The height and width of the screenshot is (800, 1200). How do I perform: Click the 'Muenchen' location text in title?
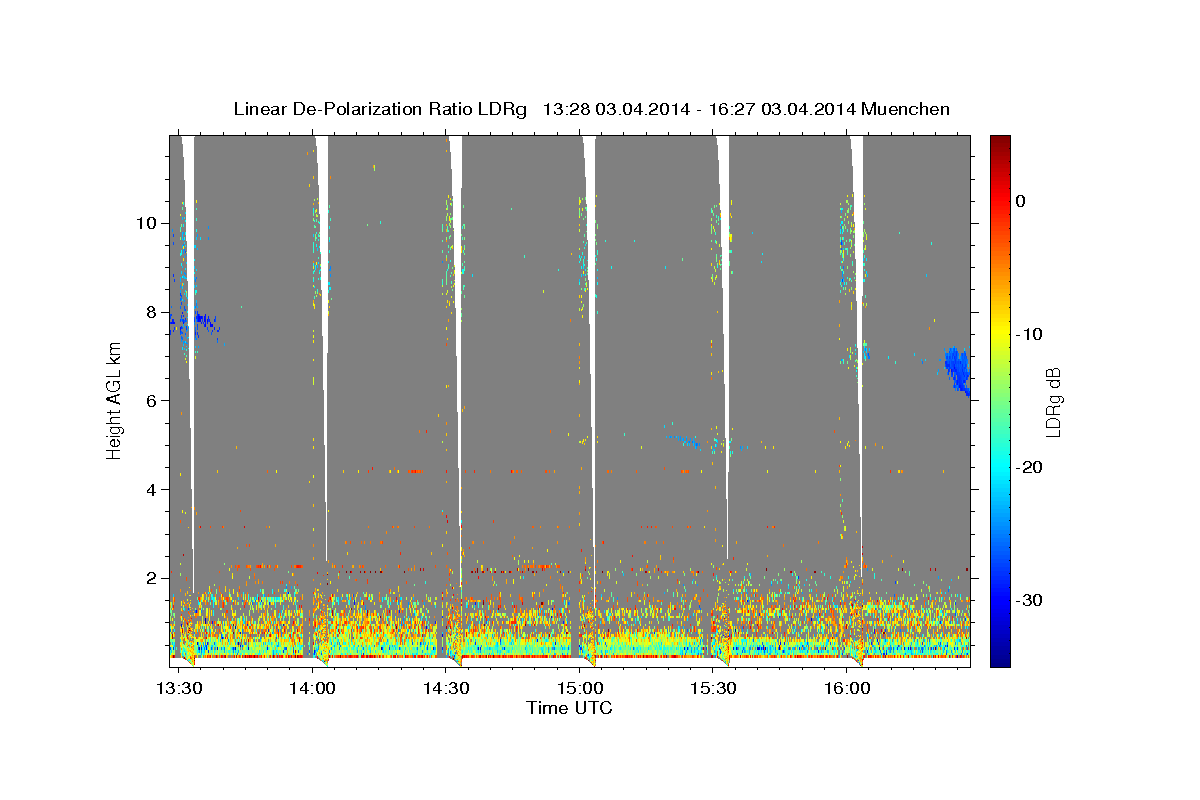point(907,109)
